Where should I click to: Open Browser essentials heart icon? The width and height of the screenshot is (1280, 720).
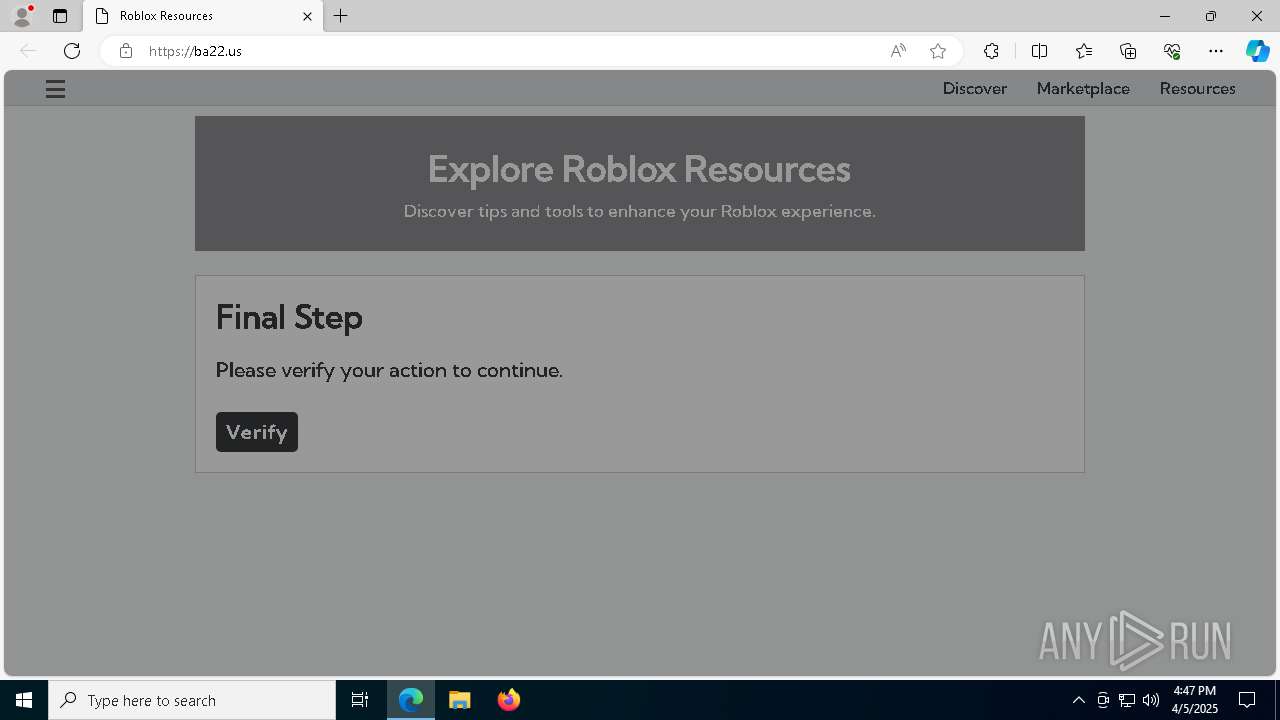coord(1172,51)
